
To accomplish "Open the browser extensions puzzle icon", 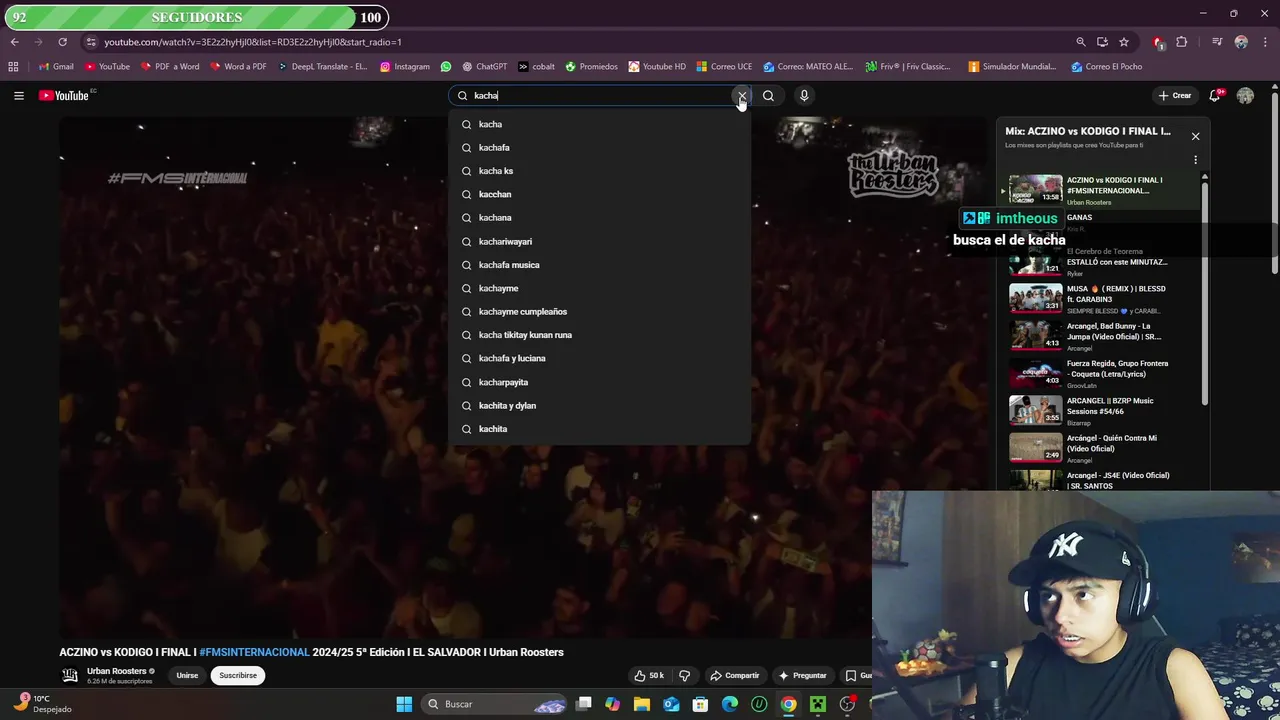I will pyautogui.click(x=1182, y=42).
